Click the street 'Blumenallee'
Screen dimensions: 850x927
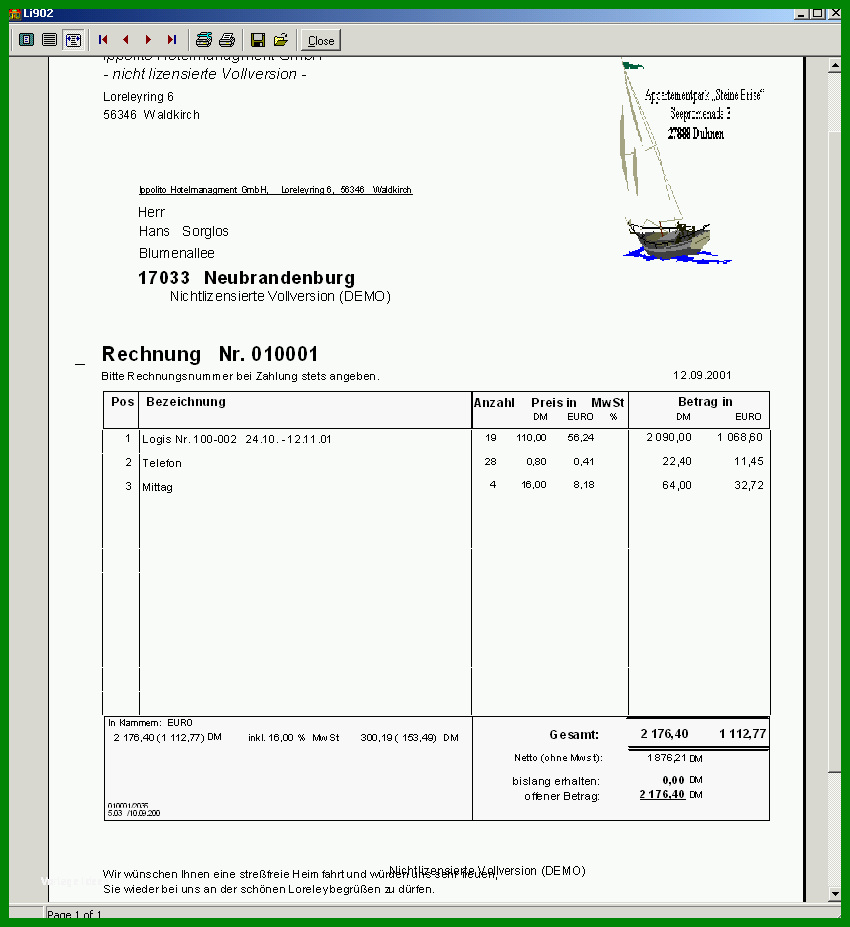point(176,253)
